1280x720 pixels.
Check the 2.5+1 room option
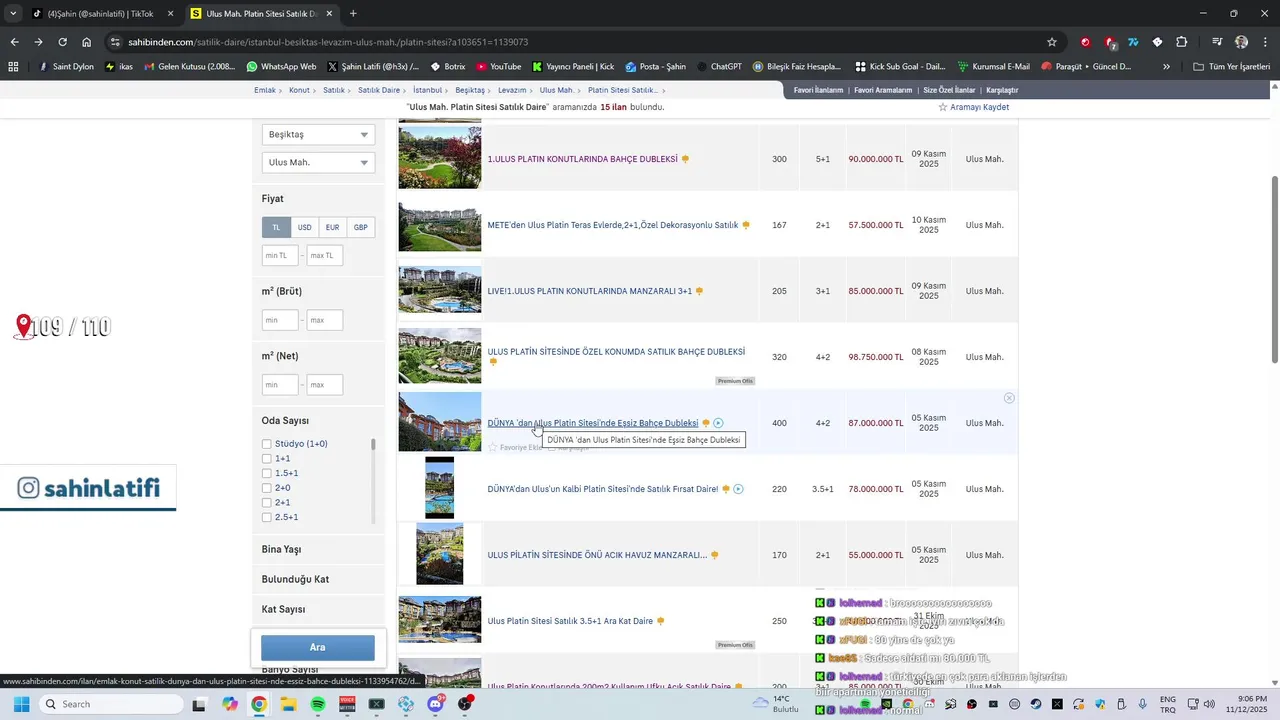pos(267,517)
